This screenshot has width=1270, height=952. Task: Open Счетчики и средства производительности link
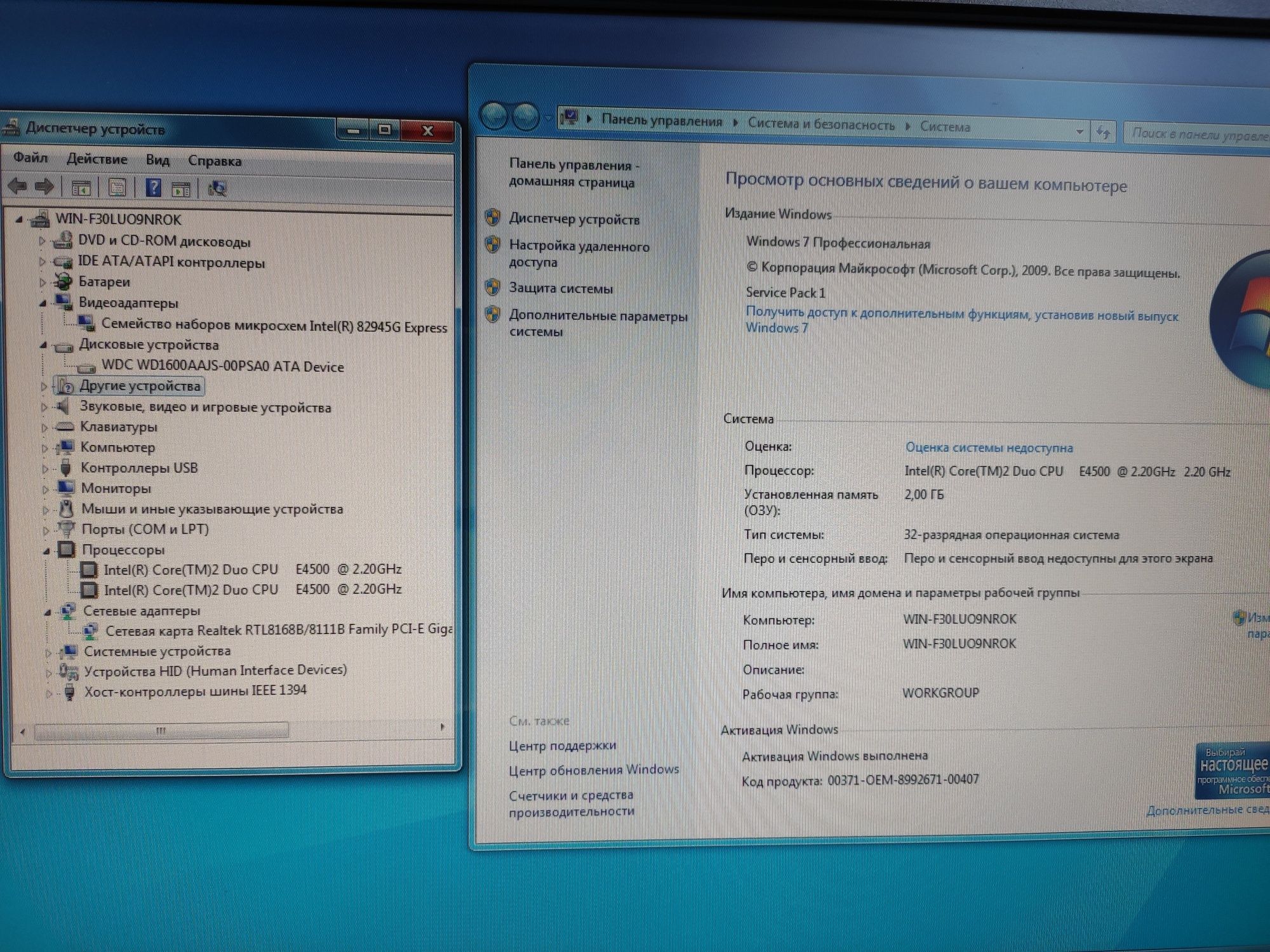click(x=571, y=803)
